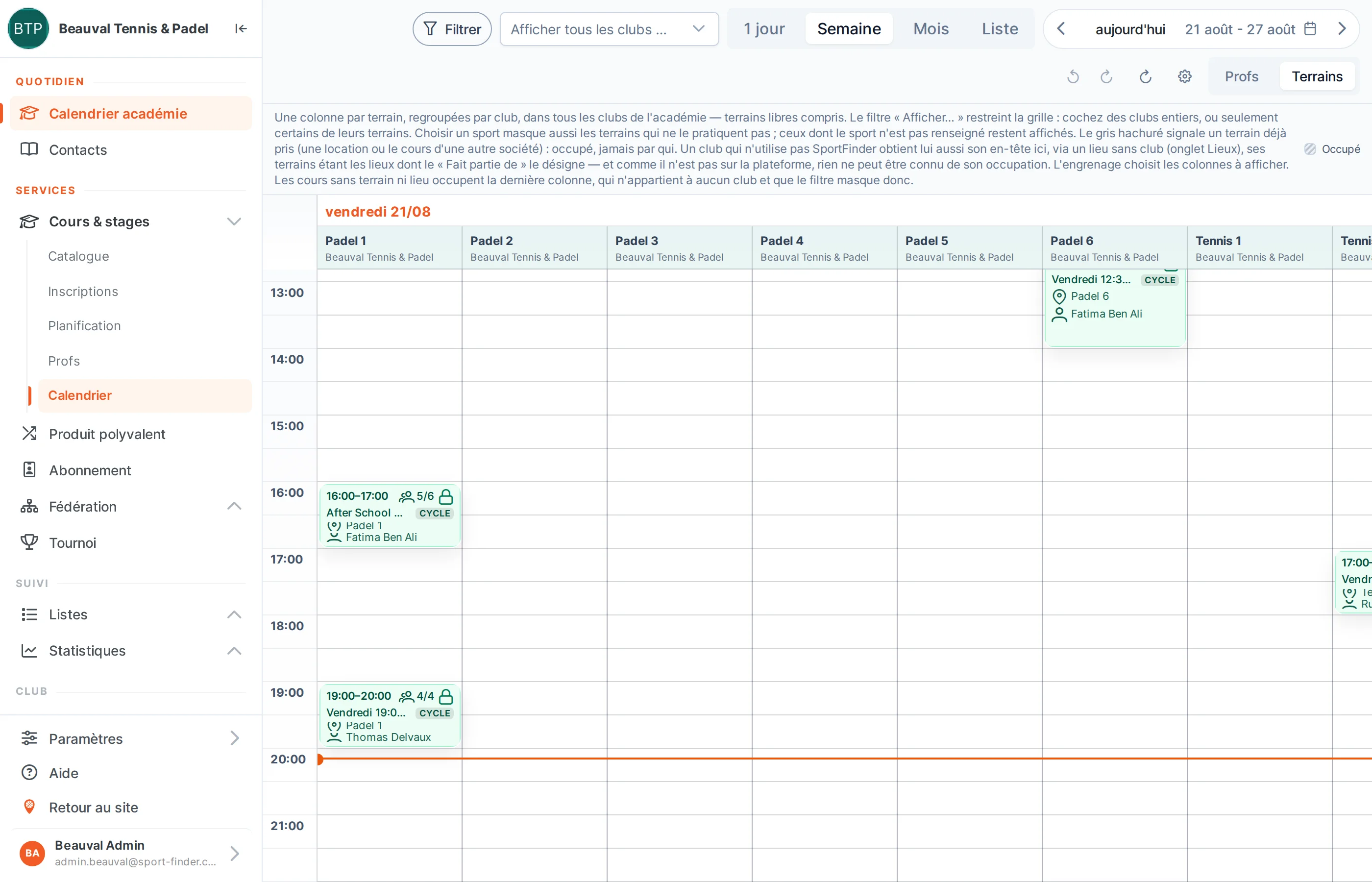
Task: Switch grouping to Terrains
Action: coord(1317,77)
